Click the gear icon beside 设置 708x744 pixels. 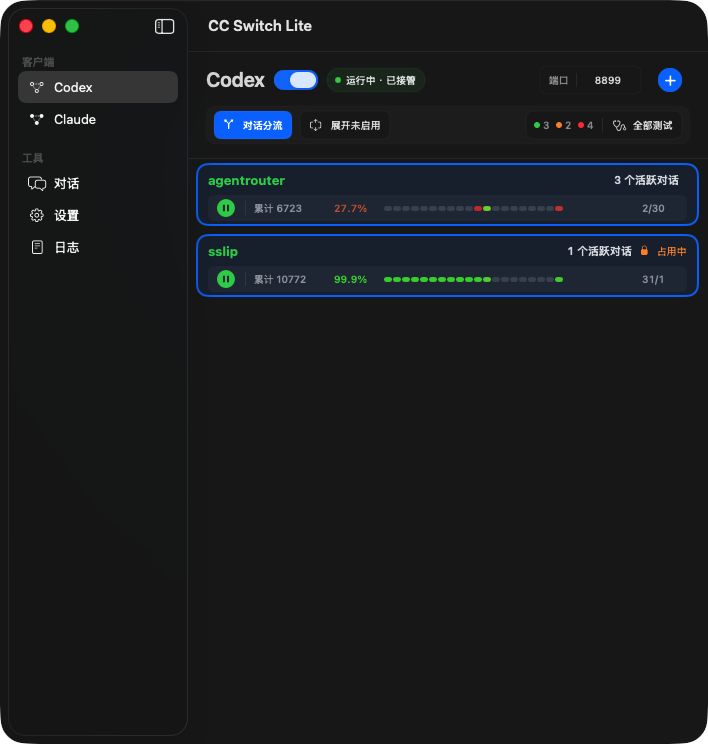click(x=37, y=215)
